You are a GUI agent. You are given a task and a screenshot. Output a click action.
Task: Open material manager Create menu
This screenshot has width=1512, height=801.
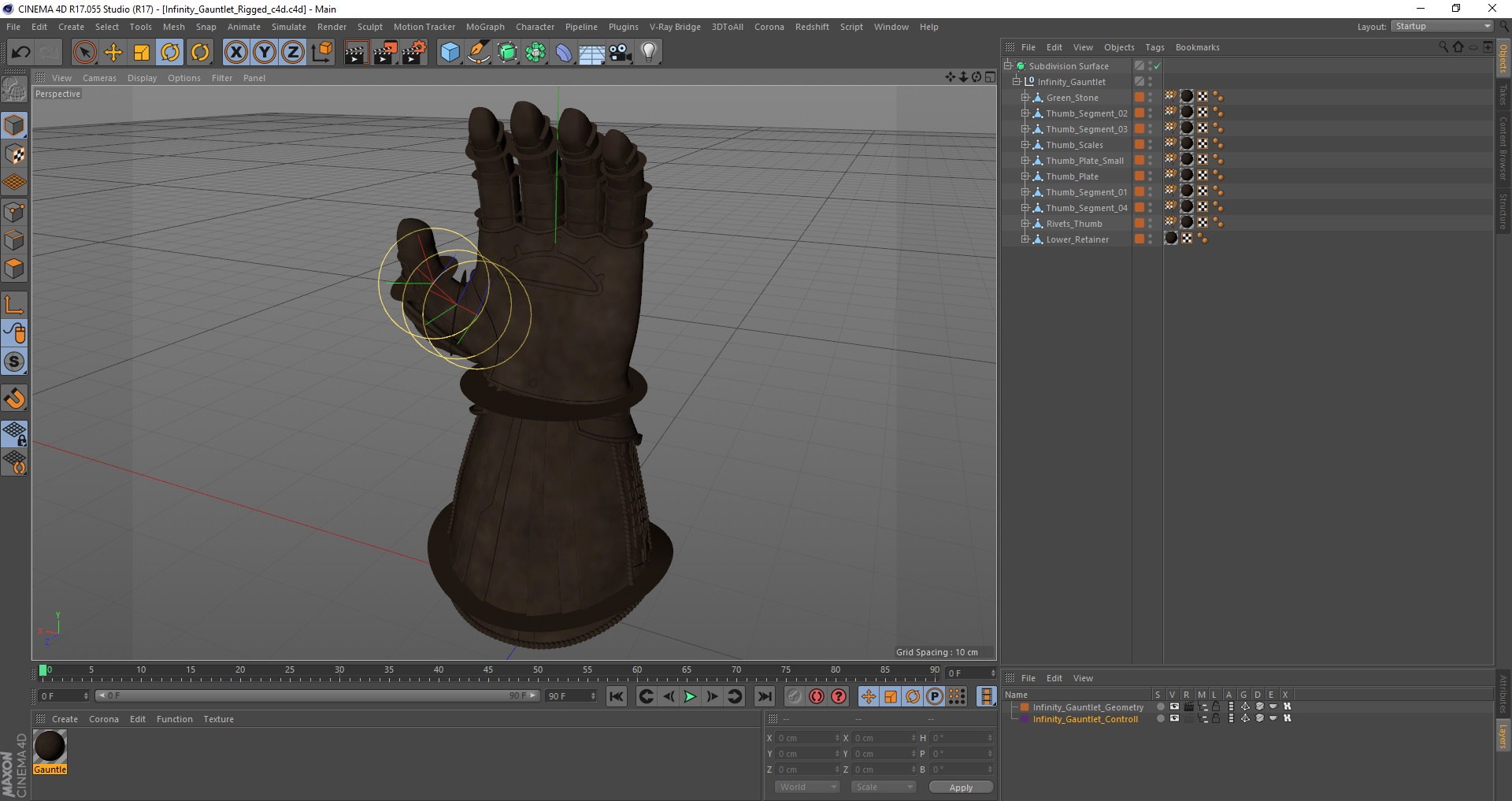point(65,719)
